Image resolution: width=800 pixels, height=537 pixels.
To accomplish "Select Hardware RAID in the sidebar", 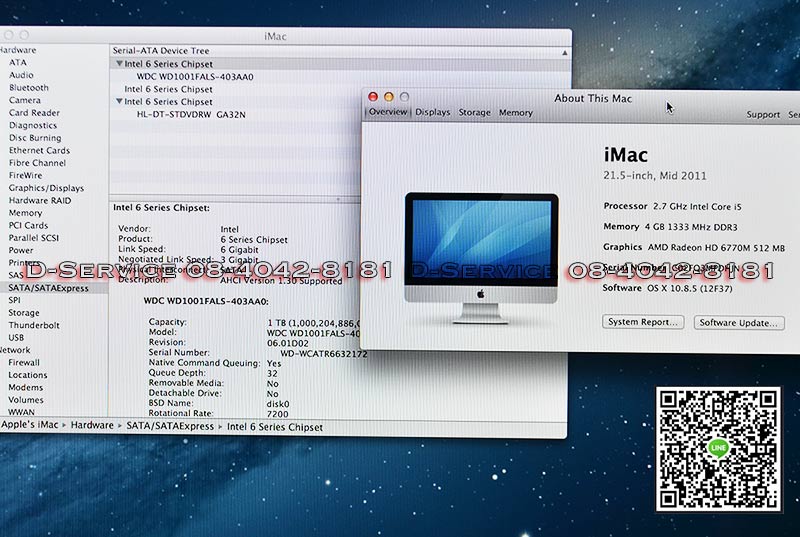I will click(40, 200).
